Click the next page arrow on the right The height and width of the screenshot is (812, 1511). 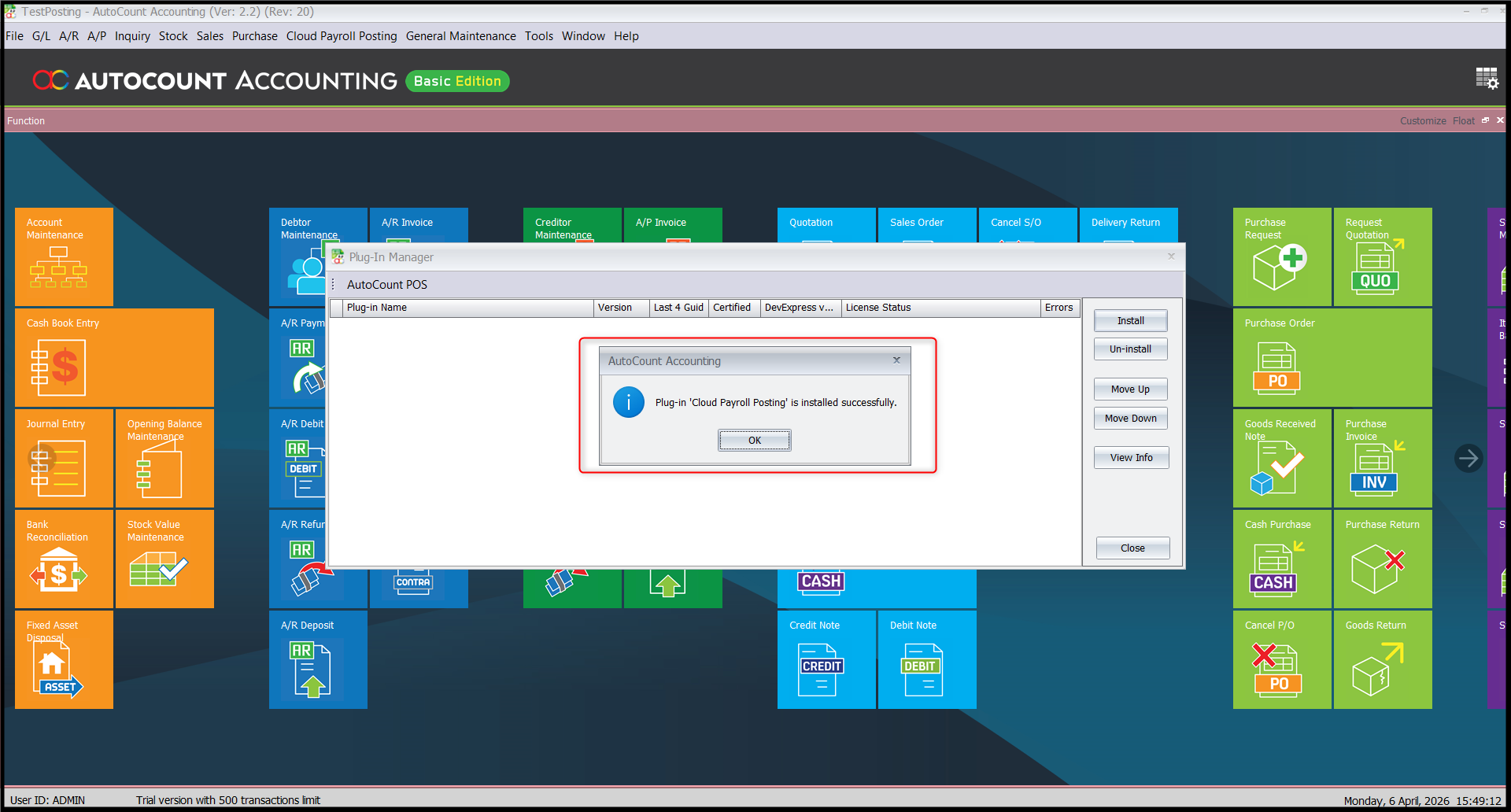click(1469, 458)
